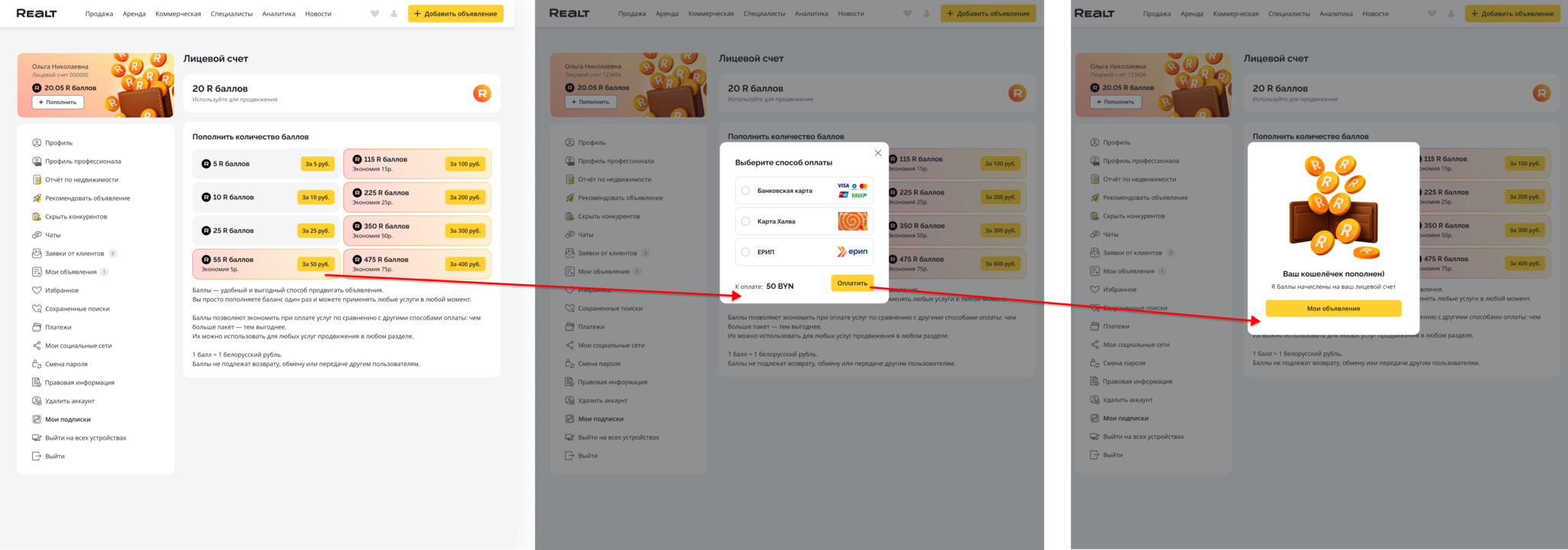Select the ЕРИП payment method
1568x550 pixels.
(804, 252)
